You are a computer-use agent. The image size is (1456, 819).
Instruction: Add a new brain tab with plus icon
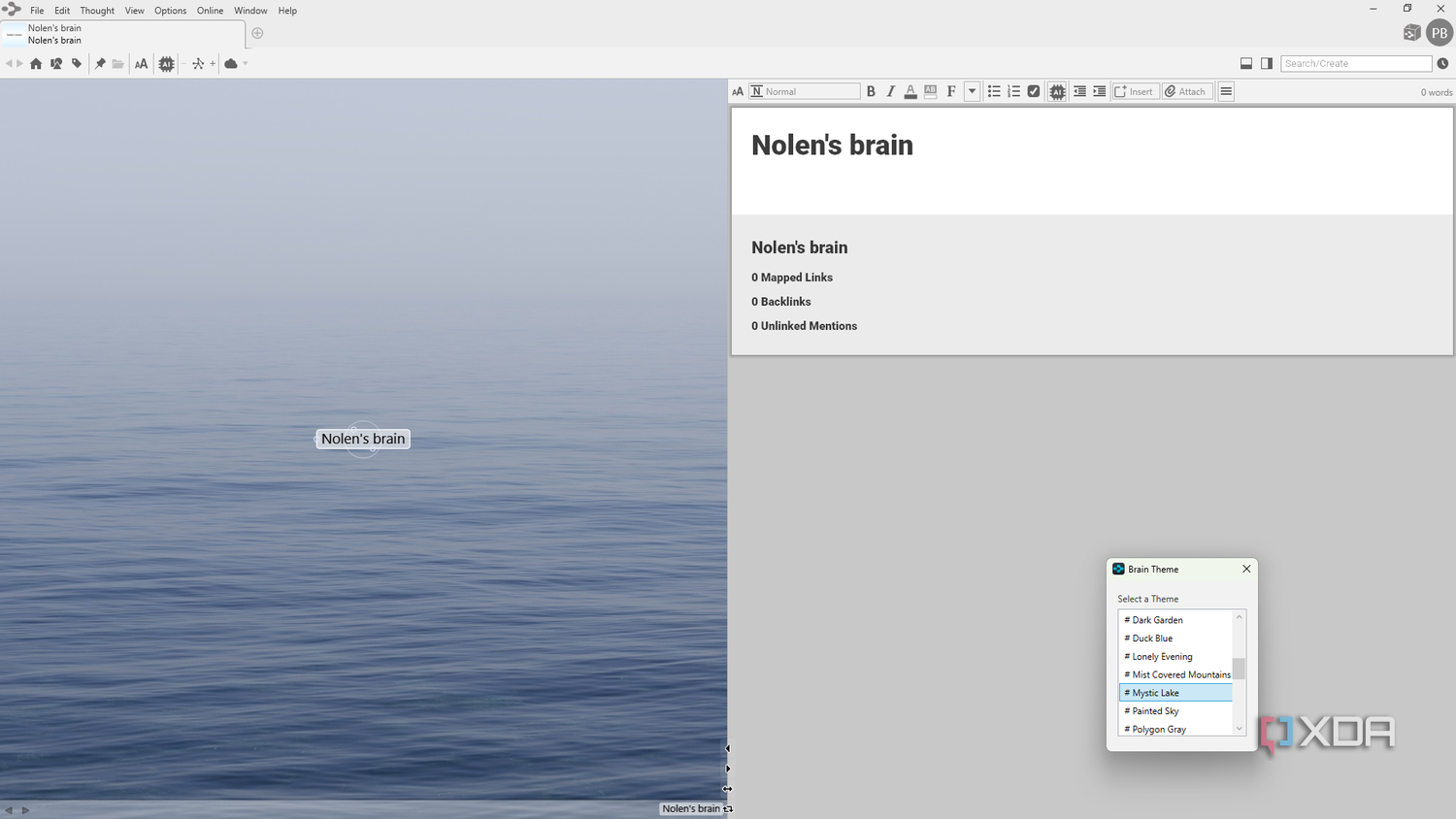[257, 33]
